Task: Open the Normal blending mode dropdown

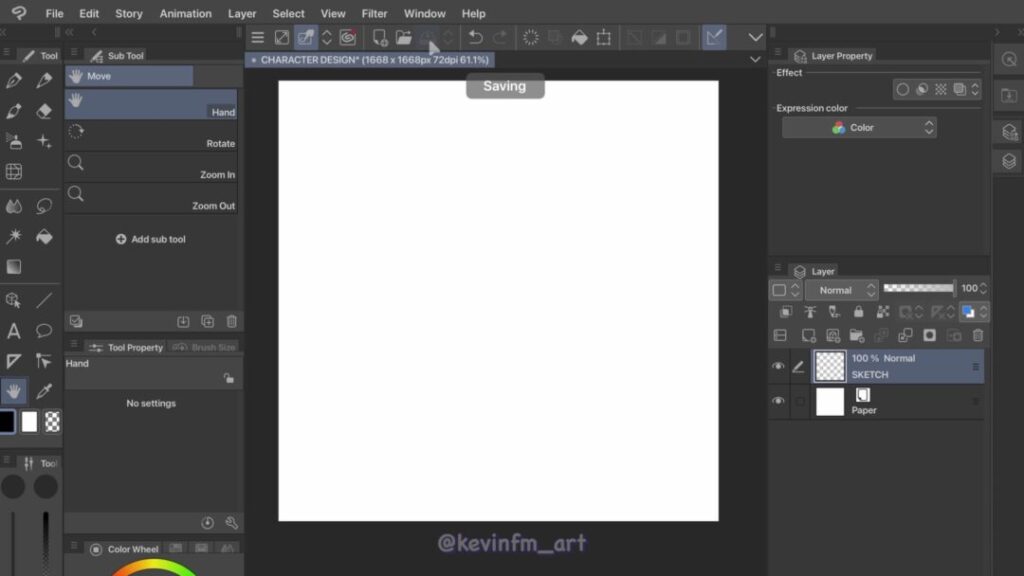Action: pyautogui.click(x=841, y=290)
